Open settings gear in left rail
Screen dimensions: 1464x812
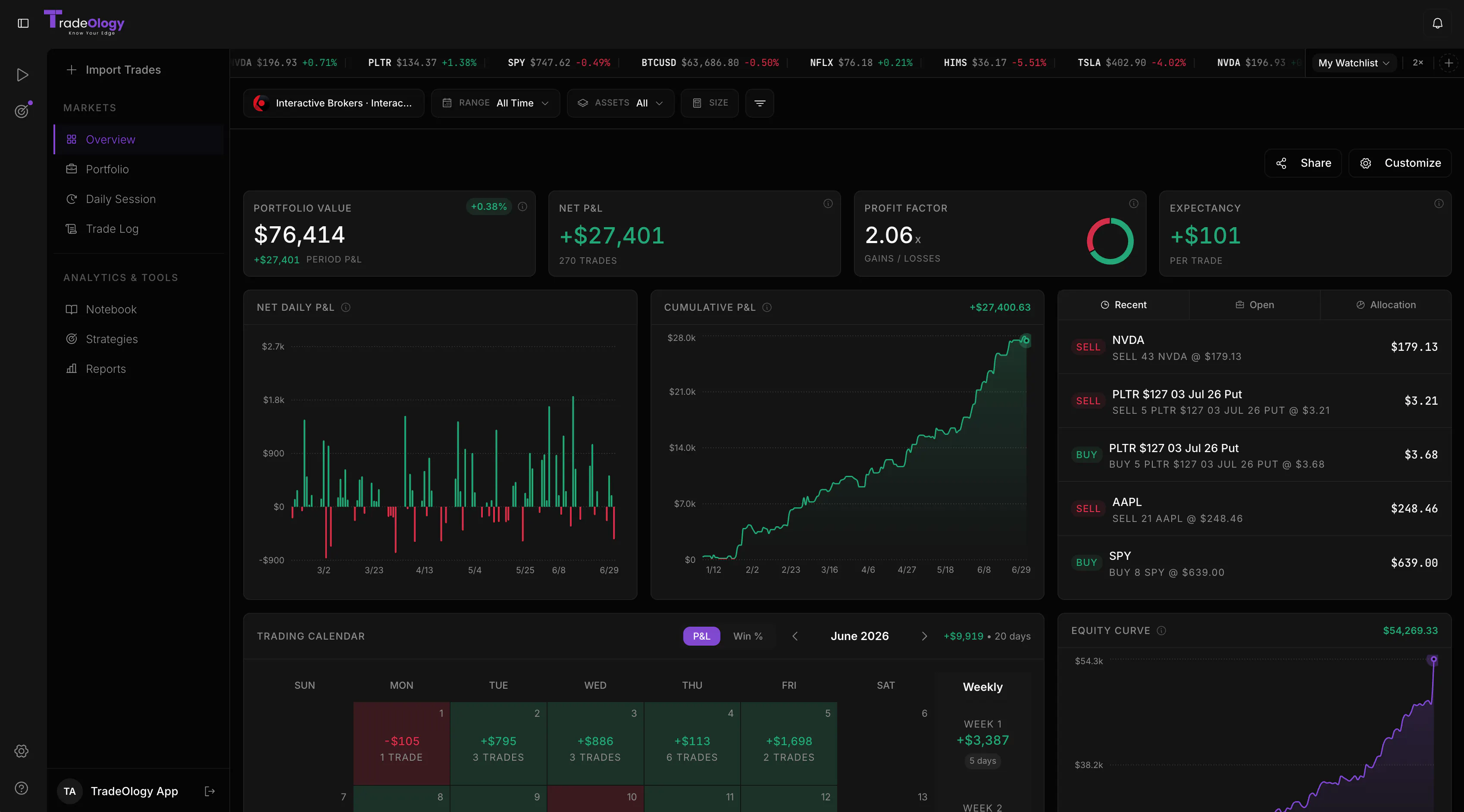point(22,751)
